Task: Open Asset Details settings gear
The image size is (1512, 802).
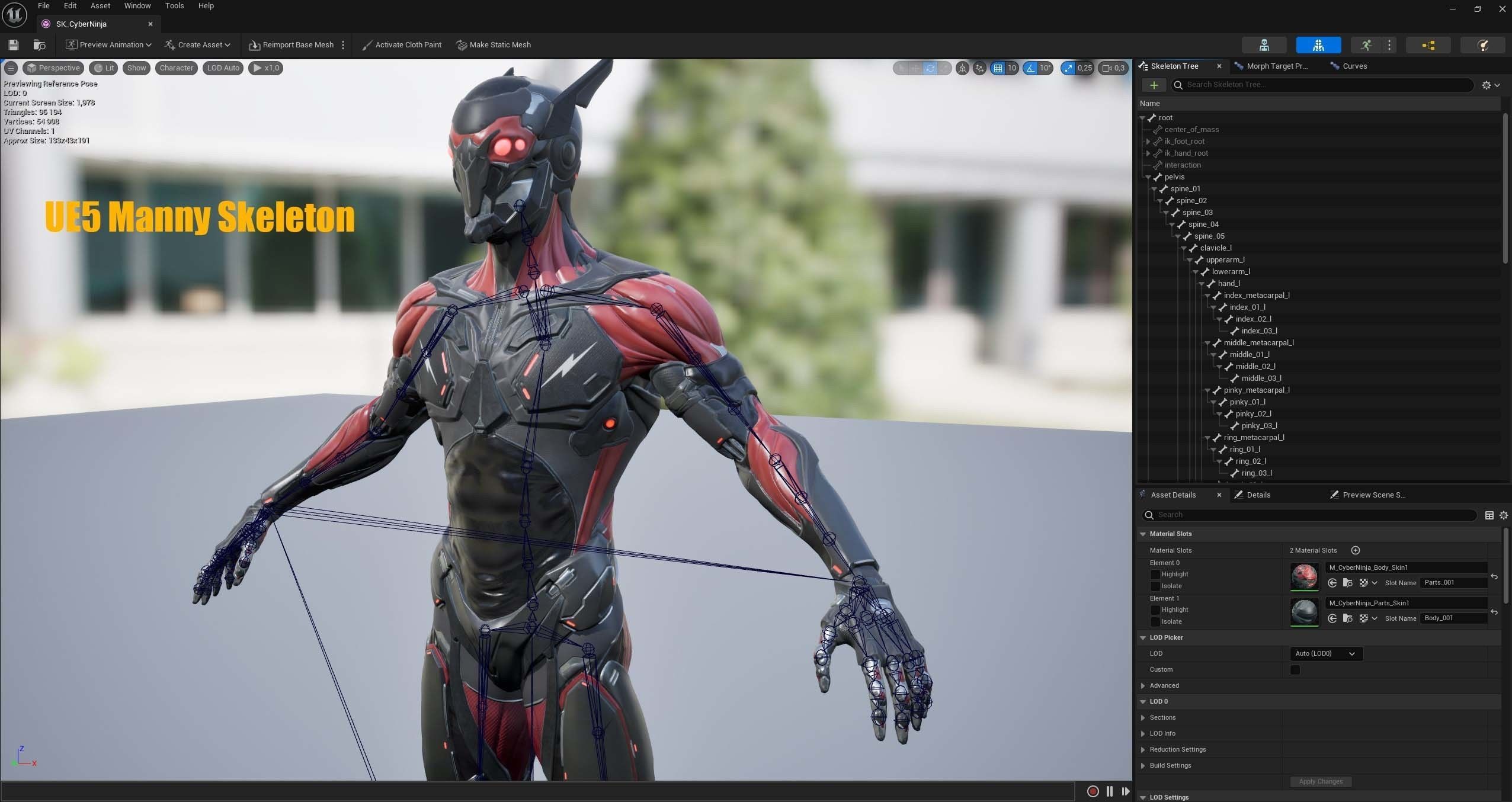Action: [x=1503, y=515]
